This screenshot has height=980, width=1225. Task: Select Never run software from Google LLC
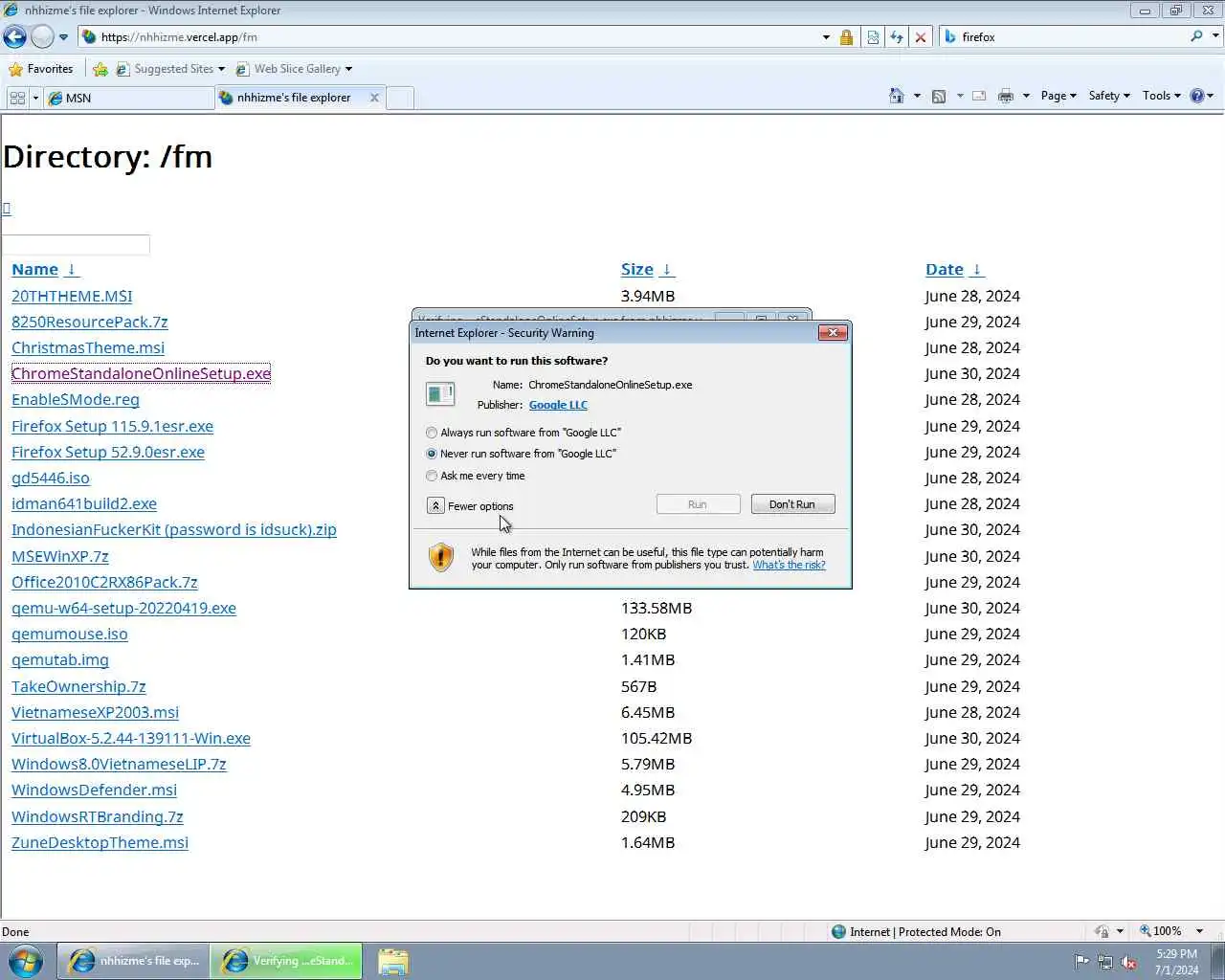(x=522, y=454)
